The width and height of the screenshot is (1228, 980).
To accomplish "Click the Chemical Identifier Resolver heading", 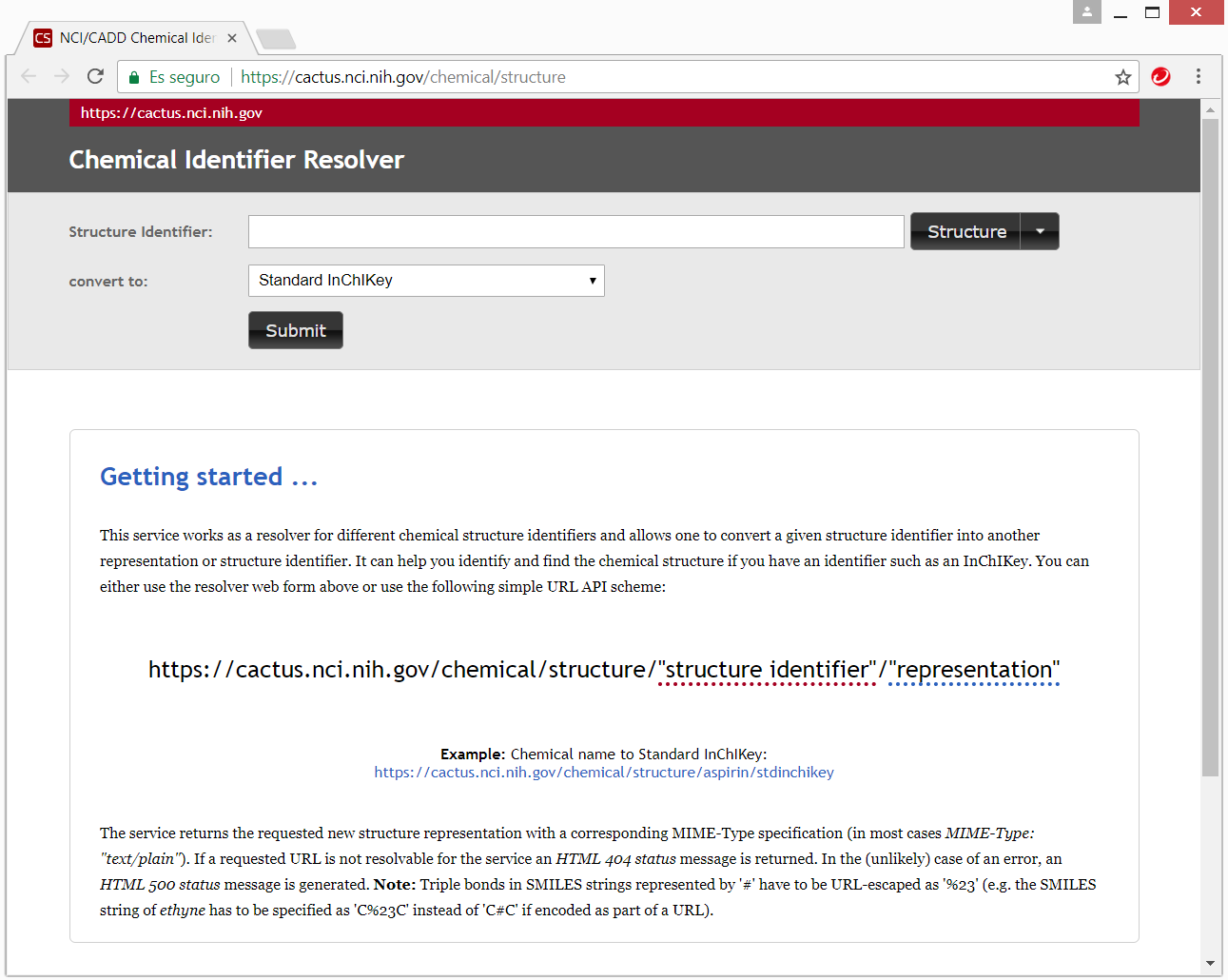I will (236, 160).
